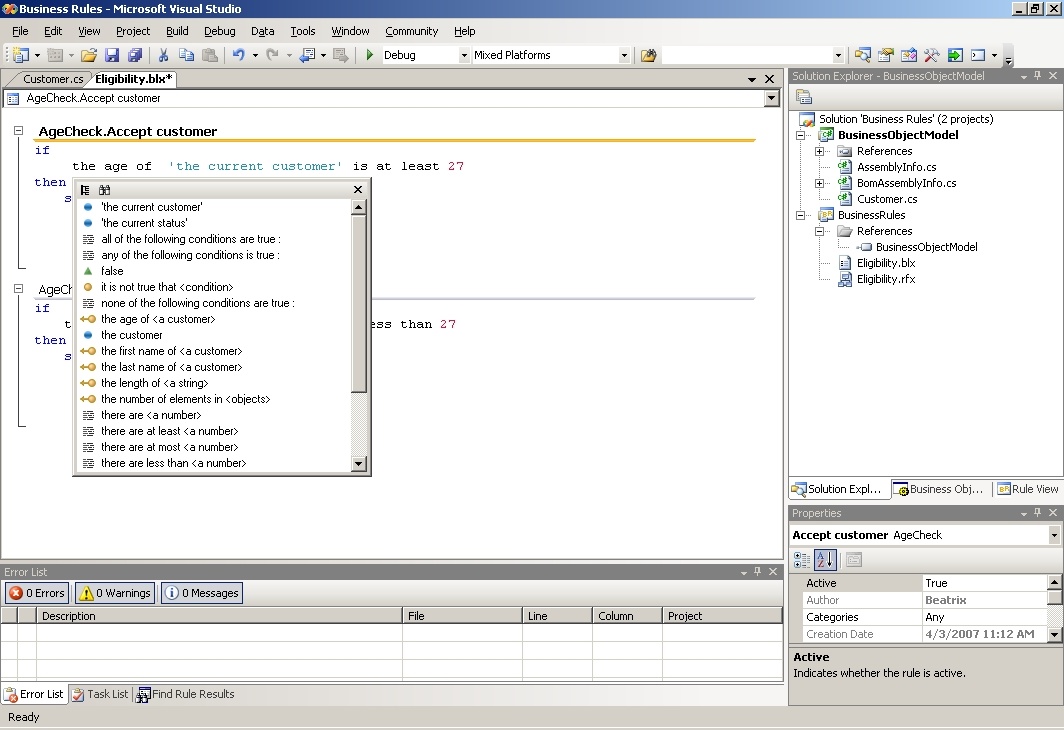Viewport: 1064px width, 730px height.
Task: Open the Debug configuration dropdown
Action: 464,56
